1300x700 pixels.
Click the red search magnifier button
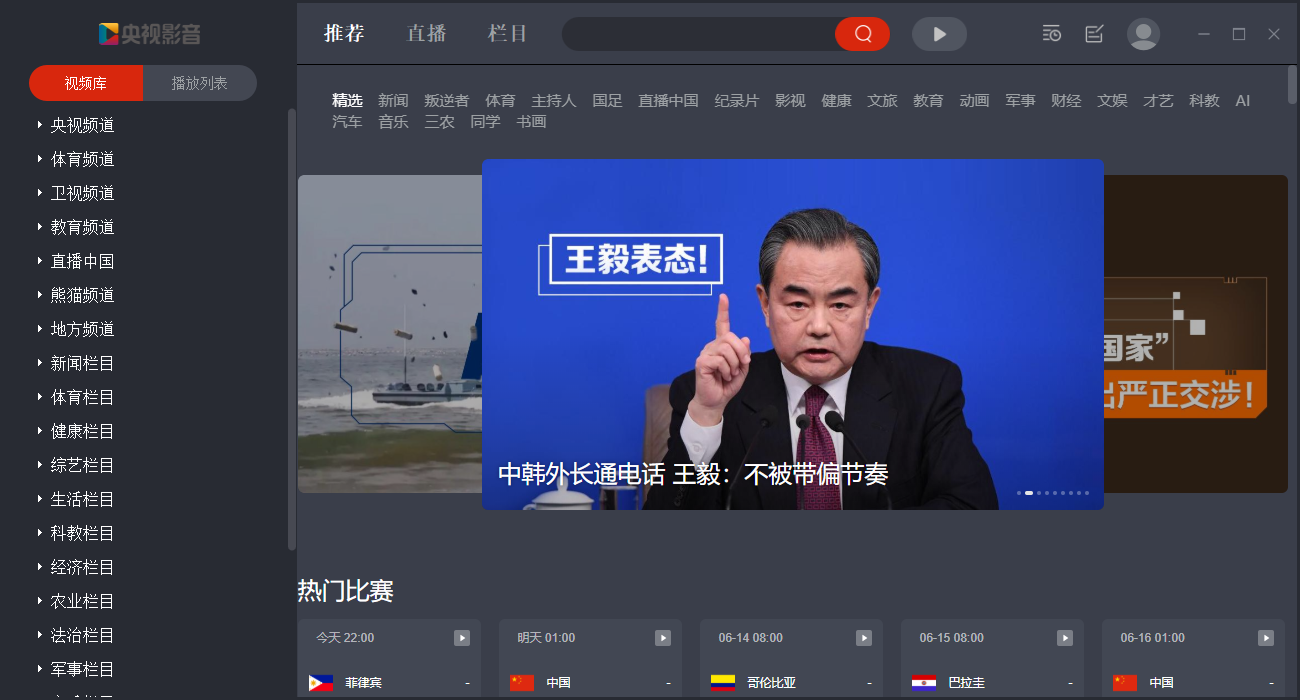point(862,34)
